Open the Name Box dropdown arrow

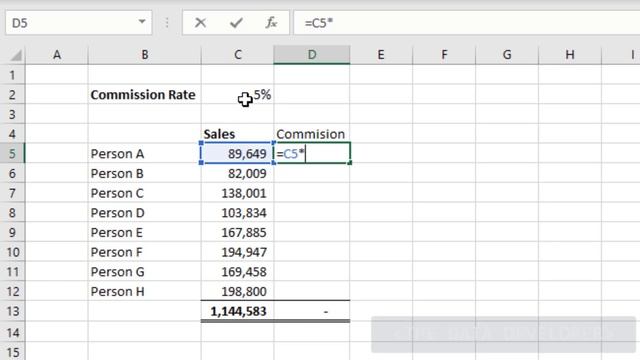pyautogui.click(x=142, y=22)
